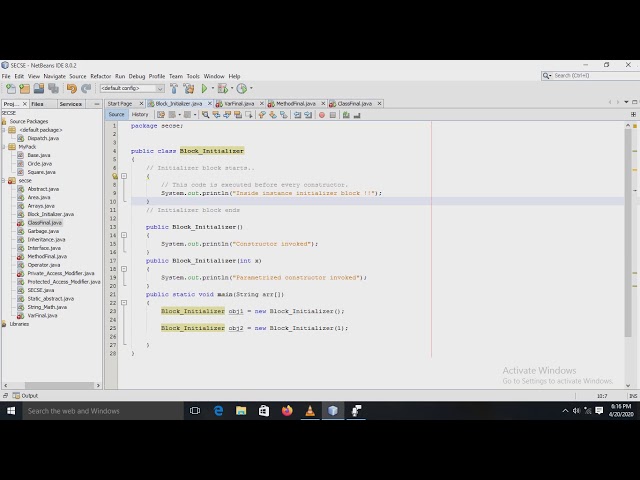Open the run project dropdown arrow

pos(213,88)
